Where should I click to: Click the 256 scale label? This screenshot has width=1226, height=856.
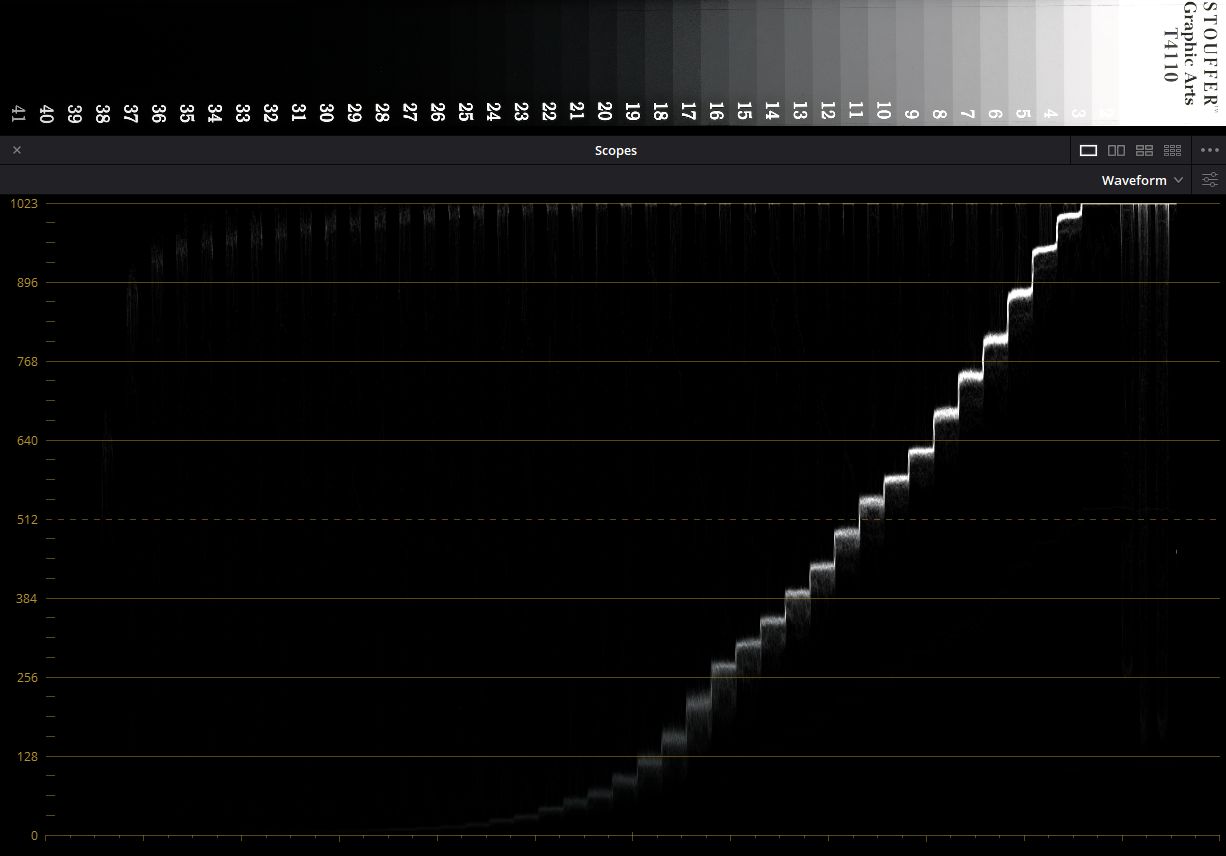point(28,677)
